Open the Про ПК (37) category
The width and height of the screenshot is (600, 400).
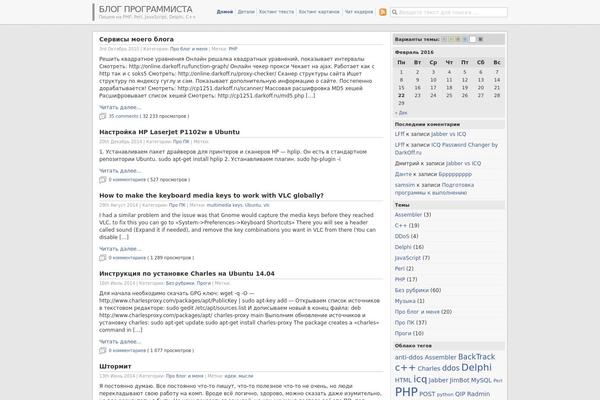(x=405, y=323)
